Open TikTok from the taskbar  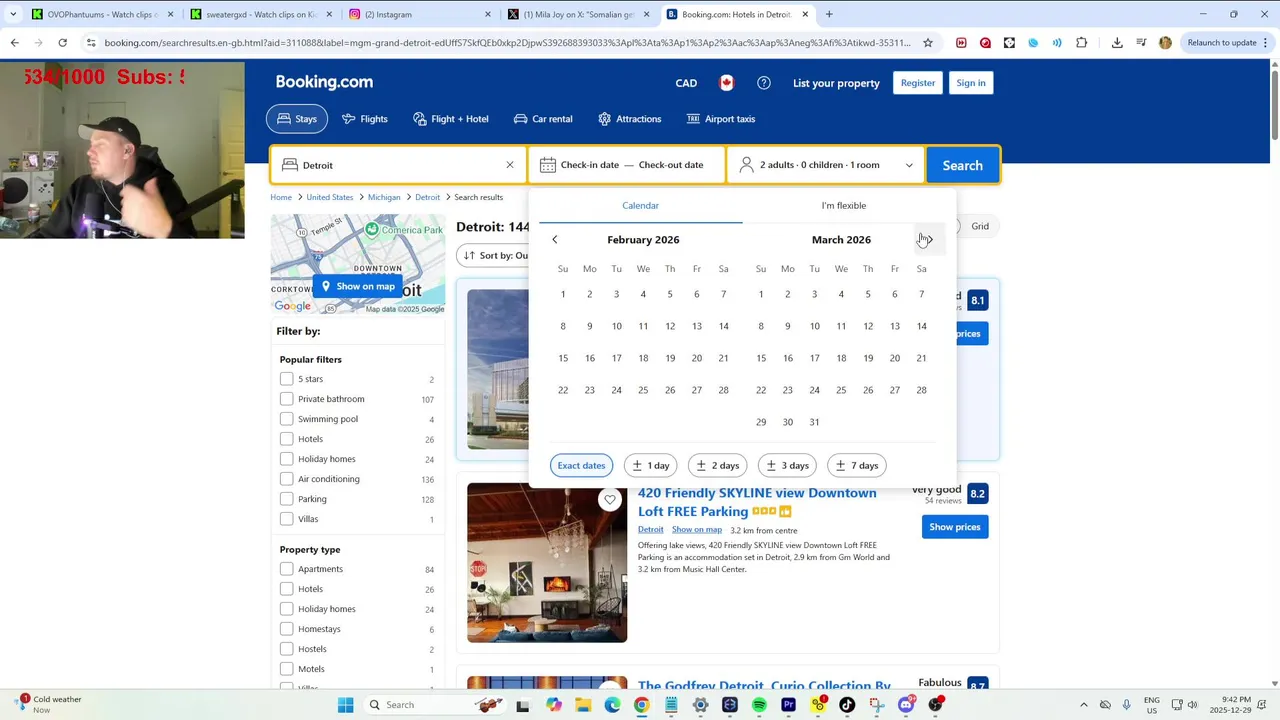[x=847, y=705]
